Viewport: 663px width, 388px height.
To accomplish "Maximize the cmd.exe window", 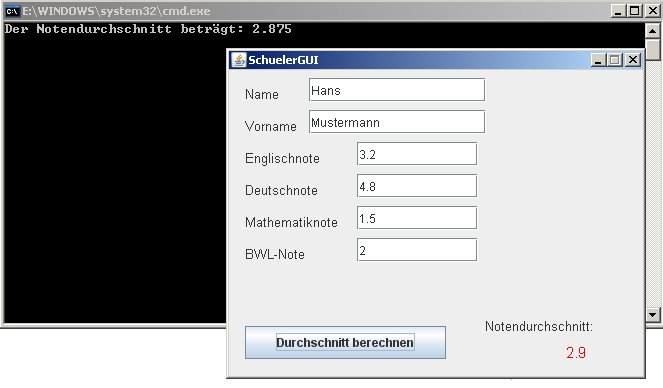I will [x=635, y=11].
